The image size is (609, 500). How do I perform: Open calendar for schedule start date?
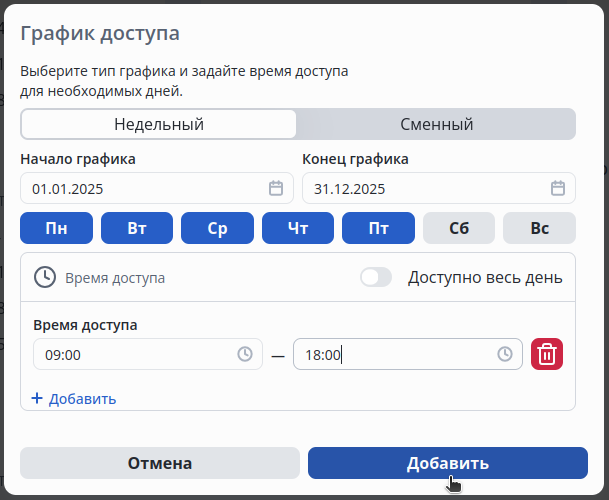(276, 188)
